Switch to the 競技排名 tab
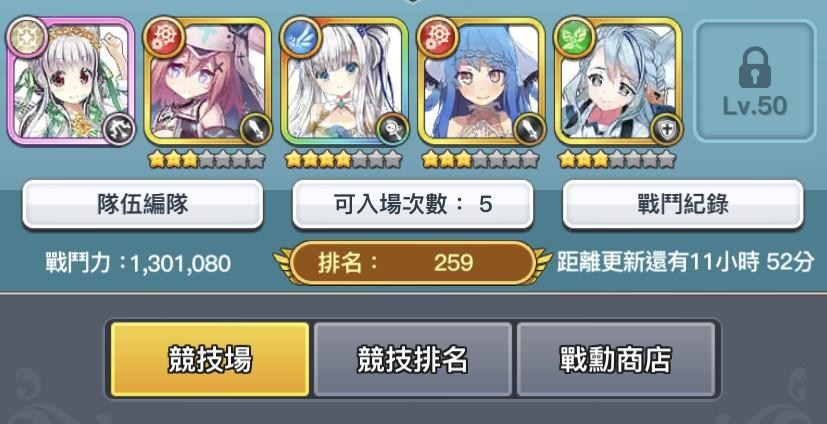This screenshot has height=424, width=827. point(412,359)
